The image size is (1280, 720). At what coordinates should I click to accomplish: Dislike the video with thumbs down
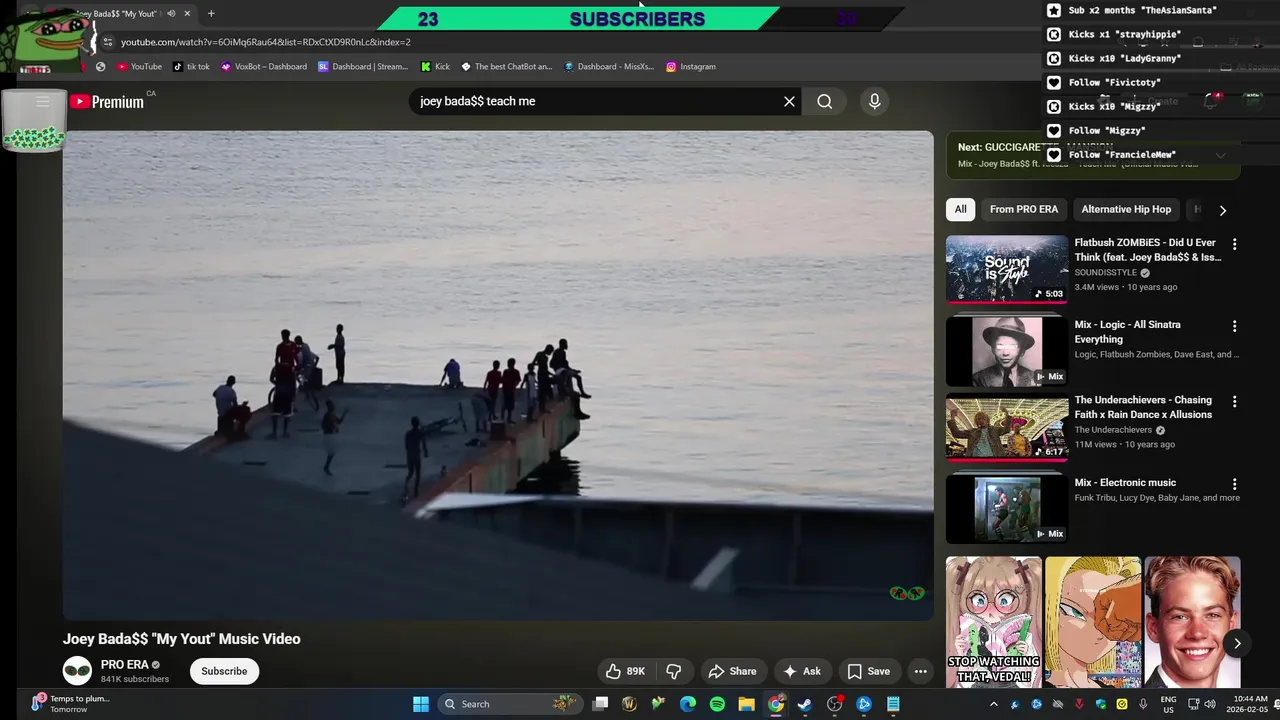(x=674, y=671)
